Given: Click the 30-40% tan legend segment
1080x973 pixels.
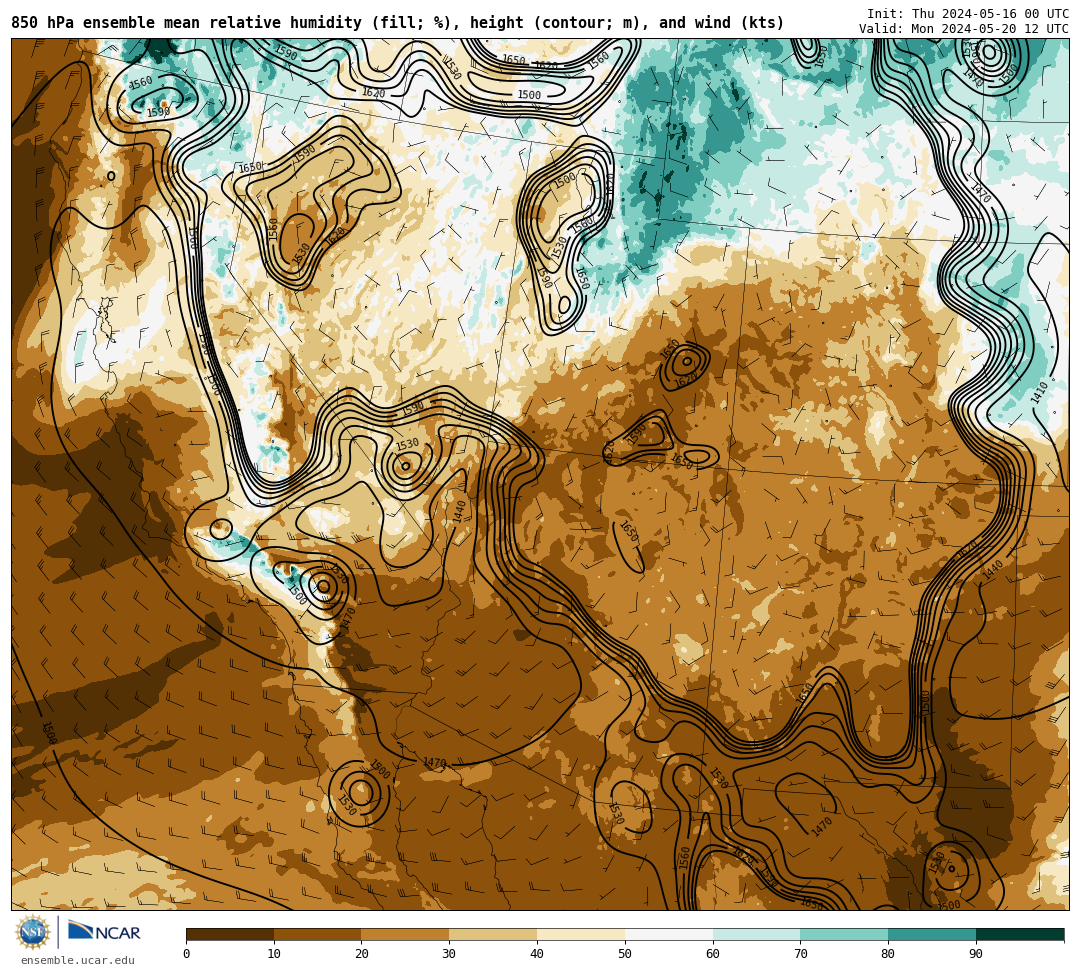Looking at the screenshot, I should coord(493,934).
